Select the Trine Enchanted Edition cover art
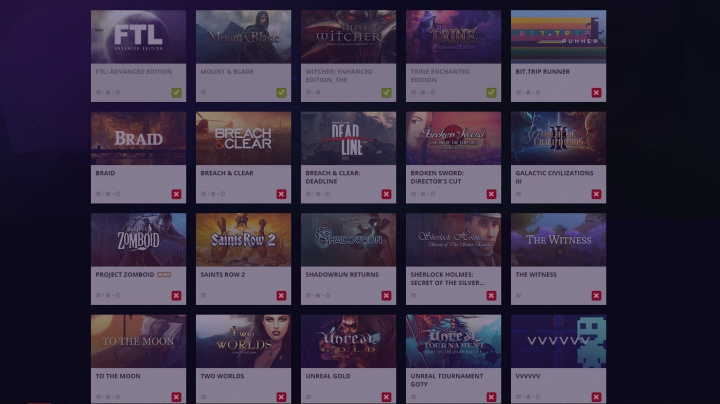Image resolution: width=720 pixels, height=404 pixels. (454, 37)
